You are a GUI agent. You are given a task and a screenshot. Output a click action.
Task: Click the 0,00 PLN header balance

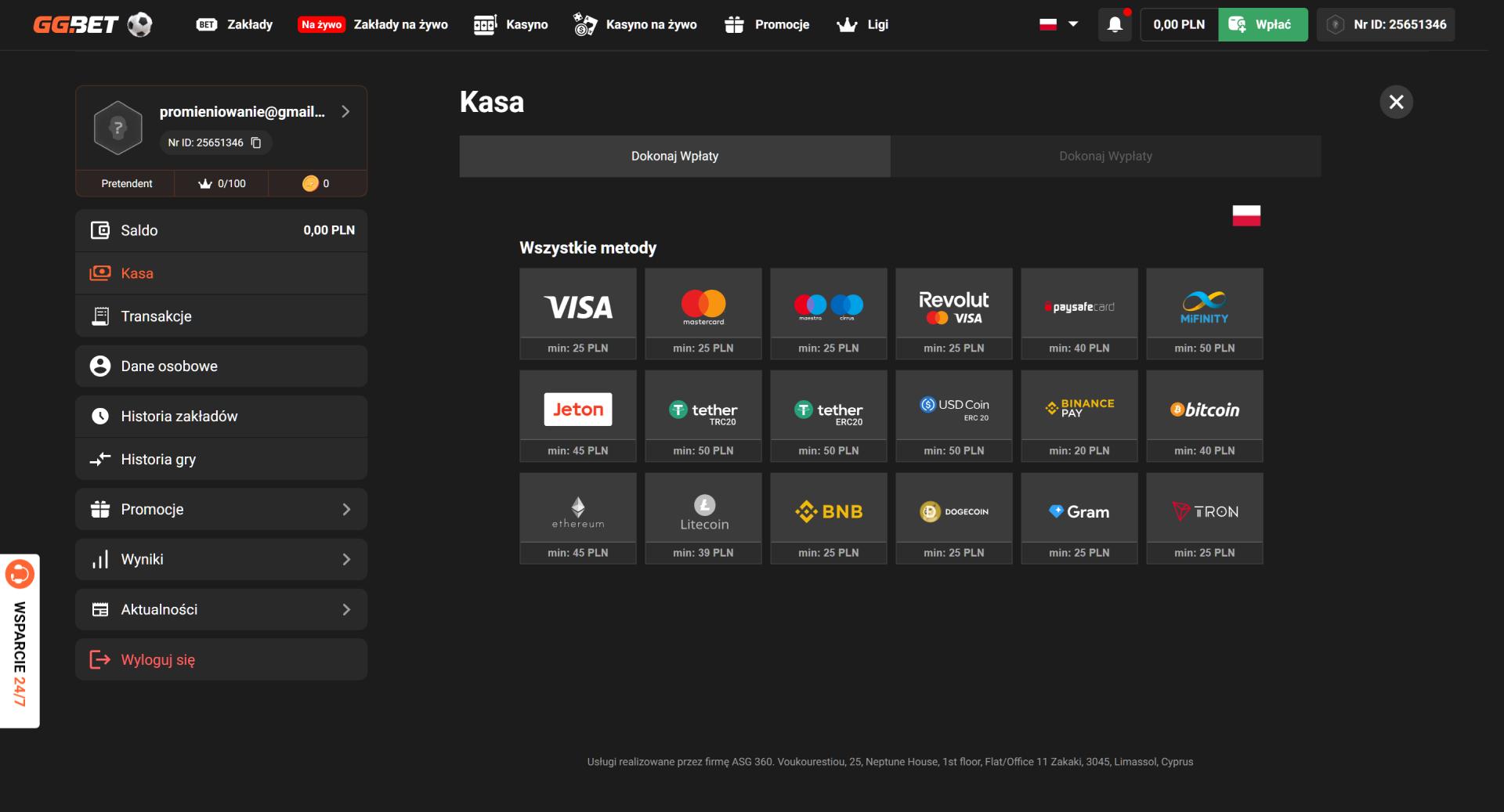point(1179,24)
